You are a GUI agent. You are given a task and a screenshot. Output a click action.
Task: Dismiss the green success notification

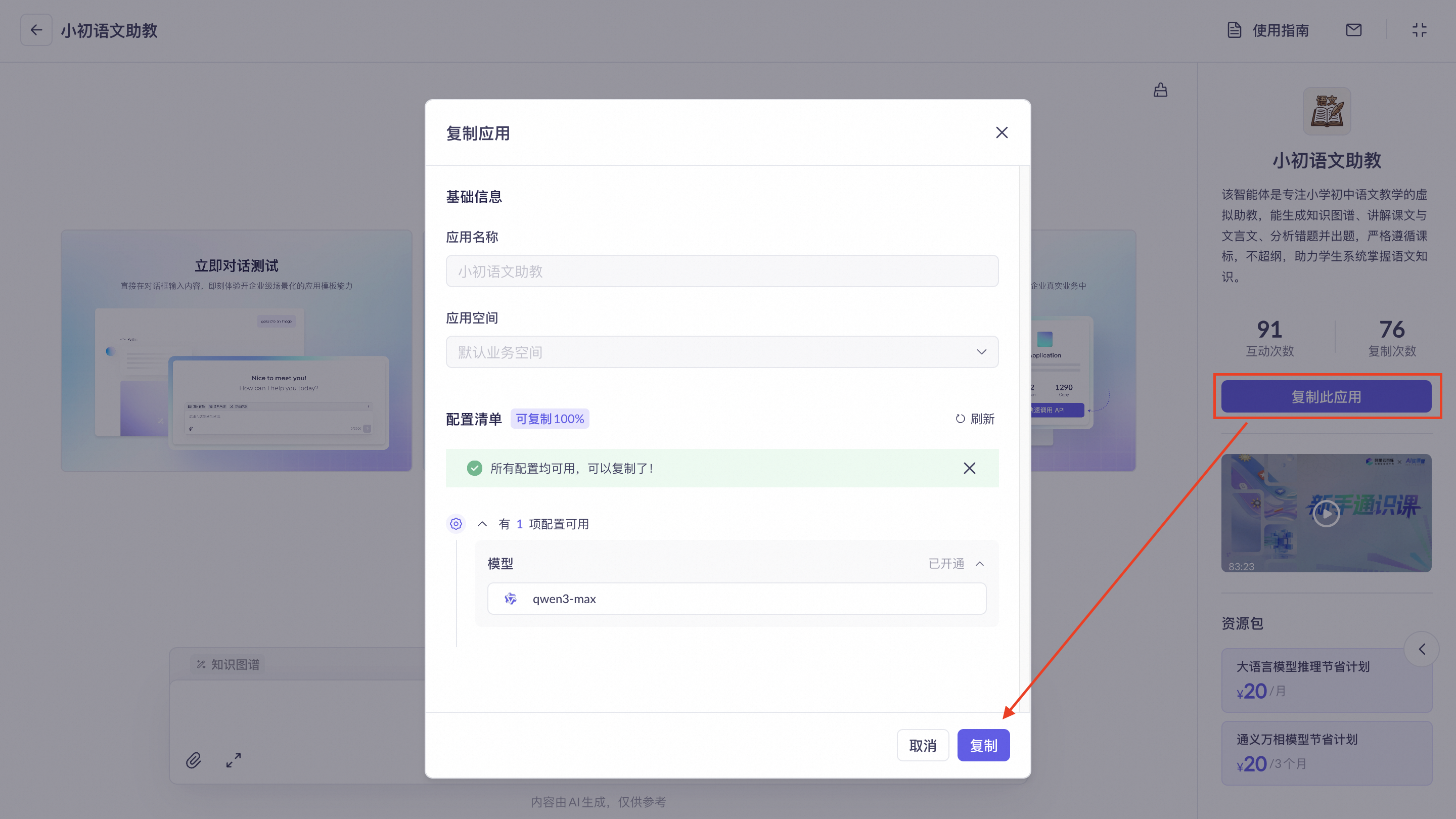pos(969,468)
